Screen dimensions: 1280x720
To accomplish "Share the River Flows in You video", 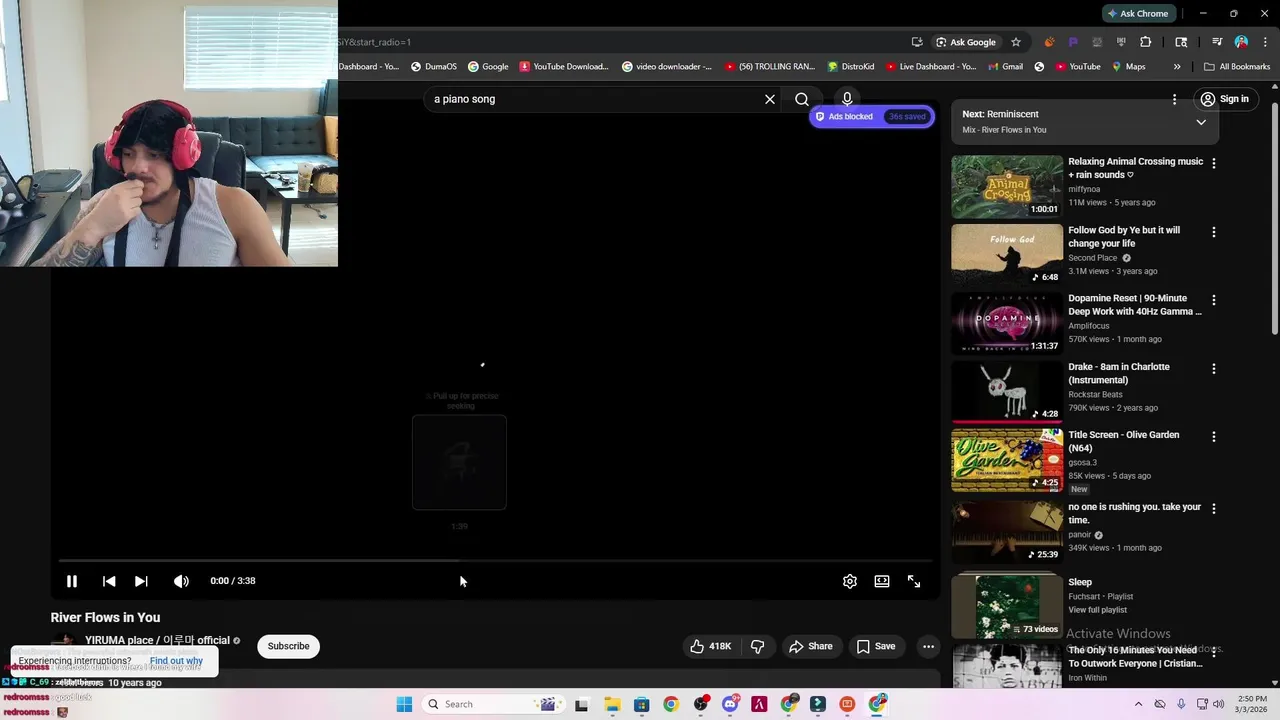I will [811, 646].
